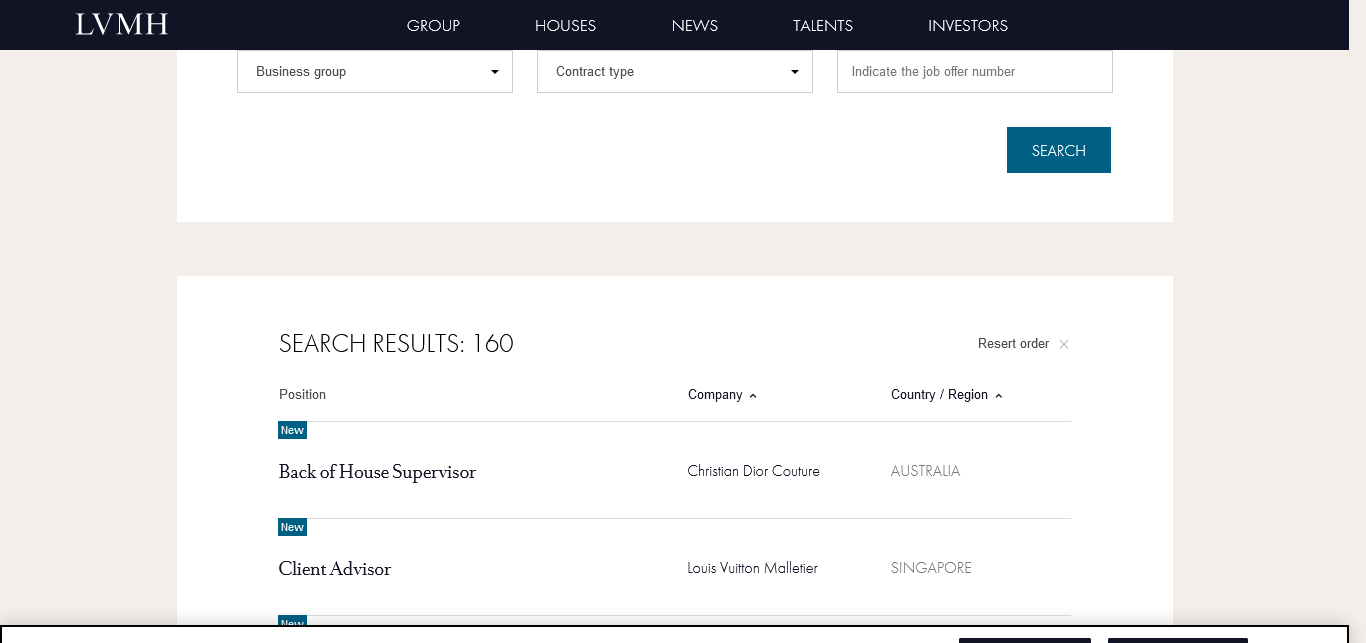Click the X icon beside Reset order

coord(1064,344)
